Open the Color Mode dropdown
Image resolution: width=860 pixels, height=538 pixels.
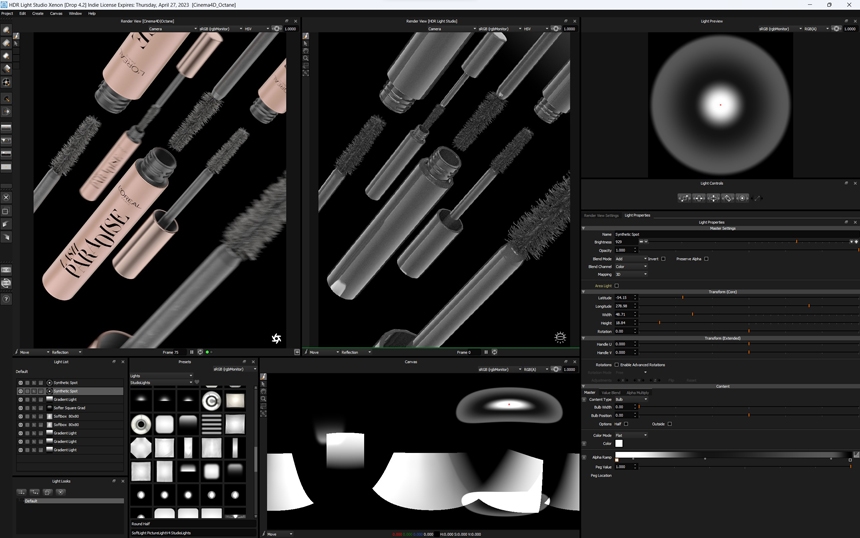631,435
